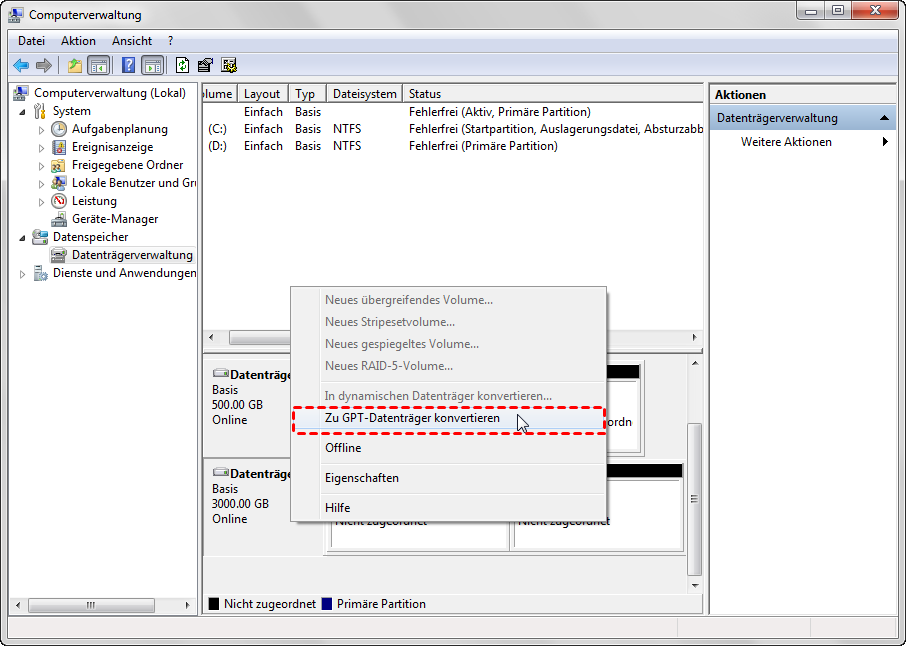The image size is (906, 646).
Task: Sort by the Layout column header
Action: 262,94
